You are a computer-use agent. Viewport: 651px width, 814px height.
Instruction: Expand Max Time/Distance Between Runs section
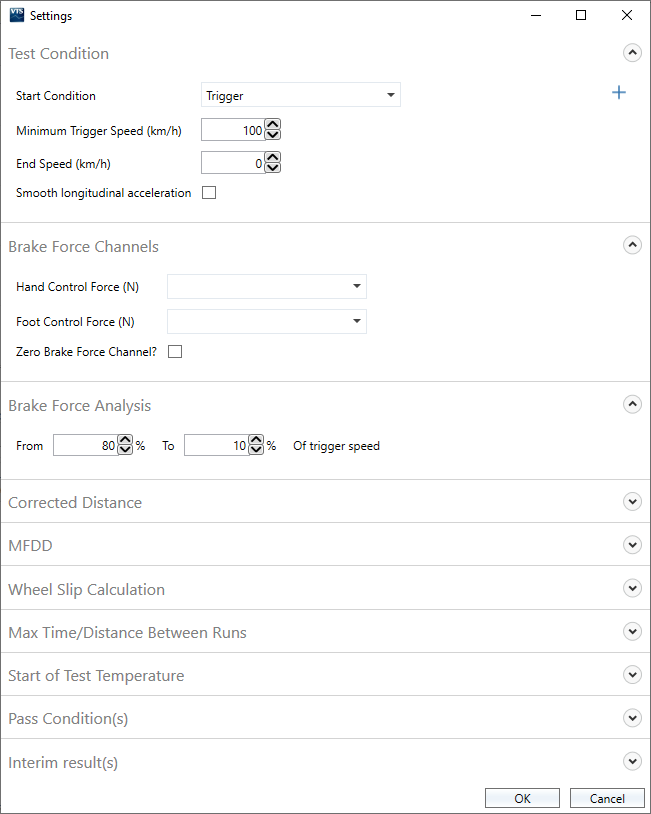click(631, 632)
